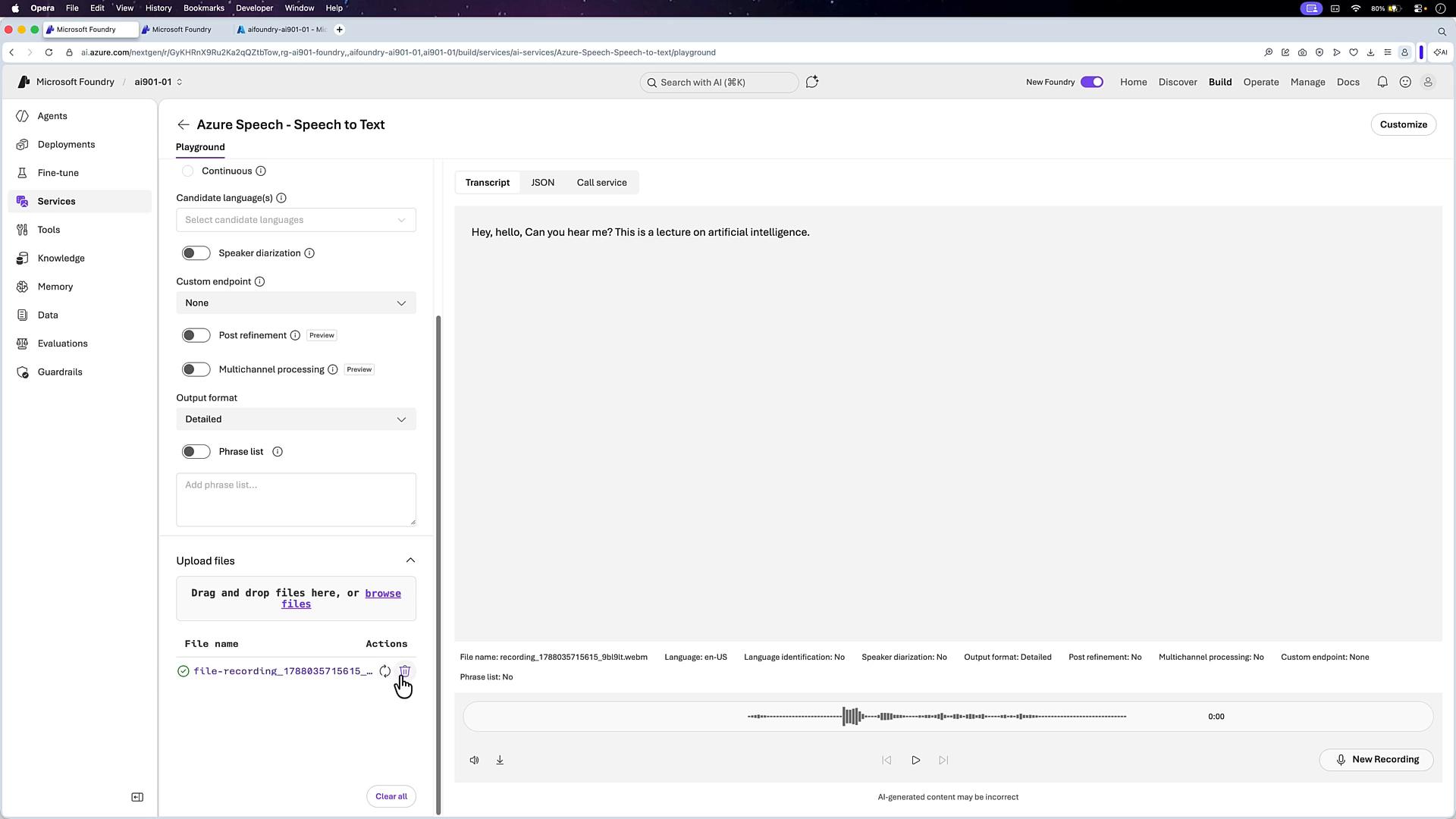Collapse the Upload files section
This screenshot has height=819, width=1456.
coord(410,560)
